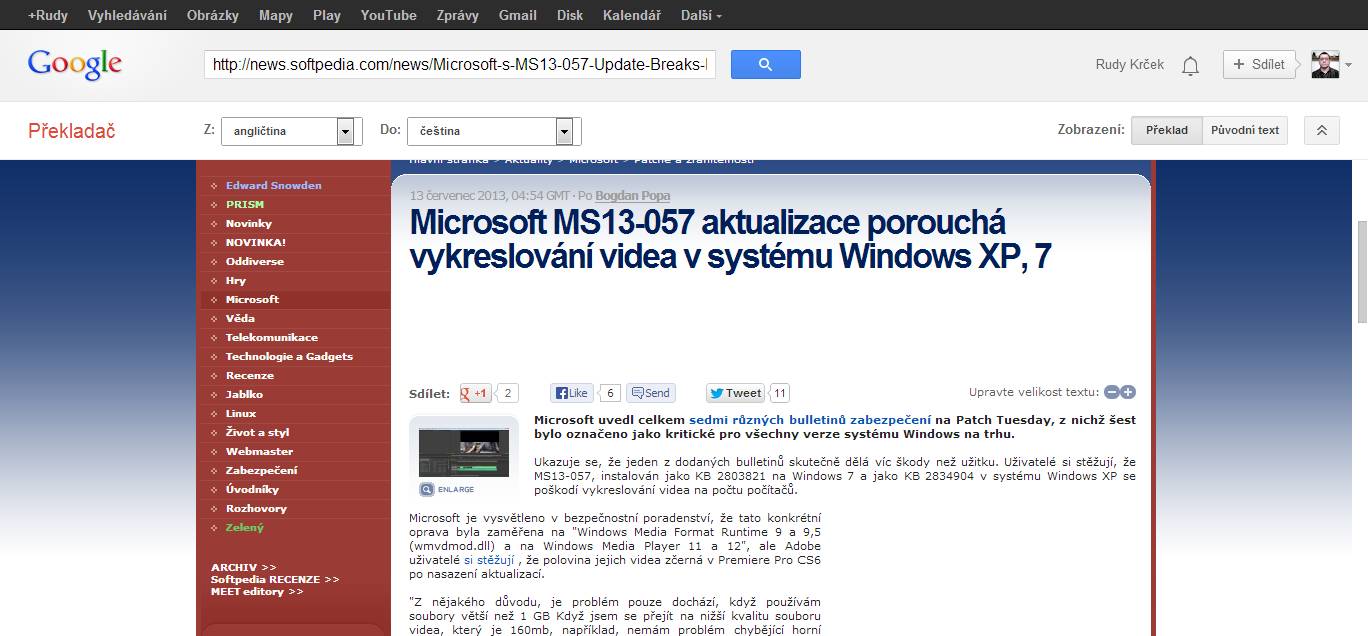Increase text size with the plus icon
1368x636 pixels.
click(x=1128, y=393)
